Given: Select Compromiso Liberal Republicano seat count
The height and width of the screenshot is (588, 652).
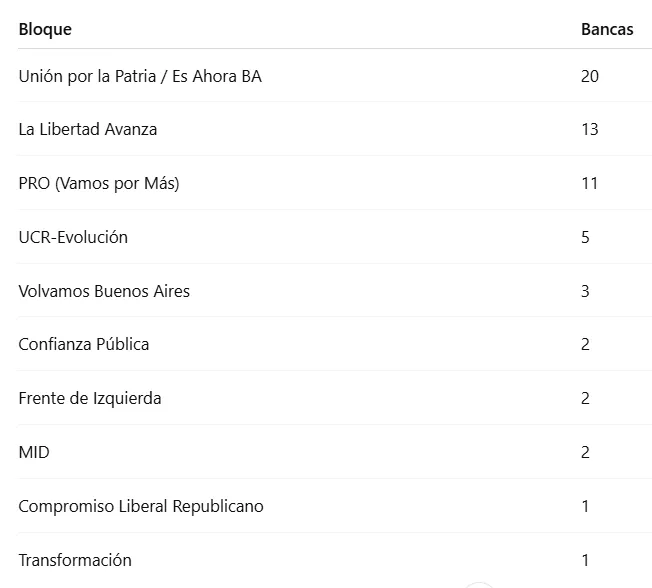Looking at the screenshot, I should point(586,506).
